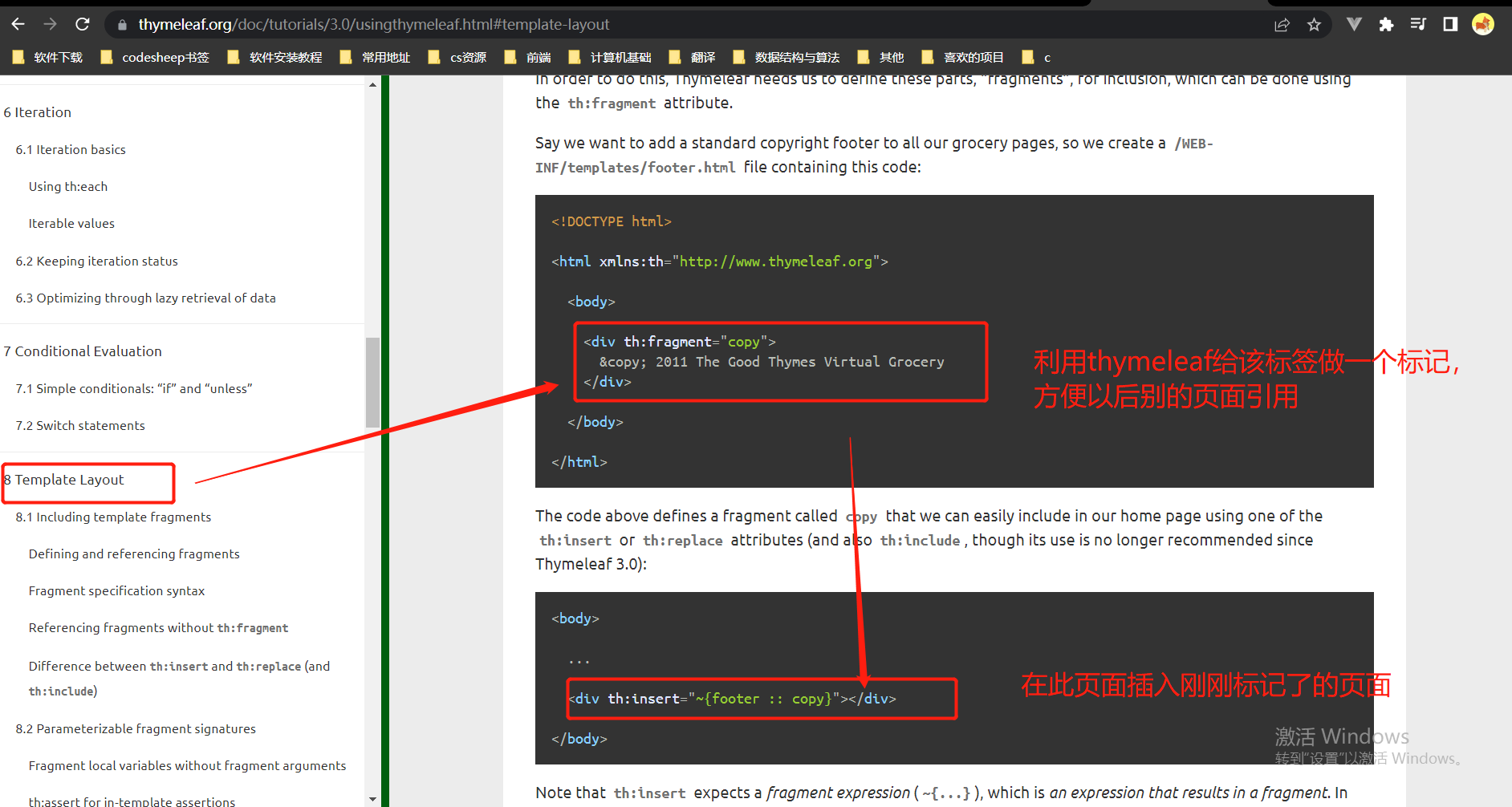Open the Extensions puzzle menu
The height and width of the screenshot is (807, 1512).
(x=1386, y=24)
